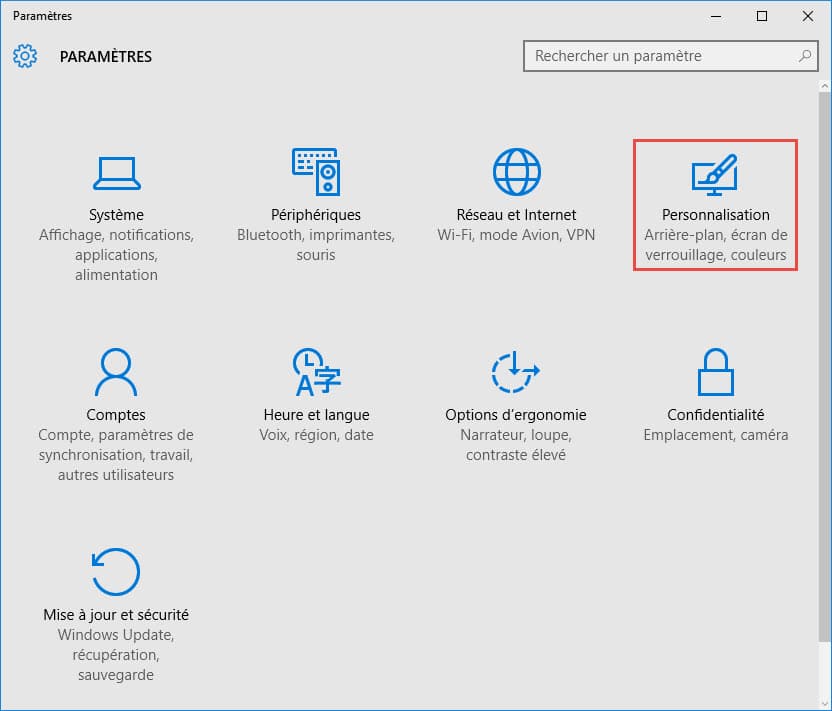
Task: Focus the Rechercher un paramètre field
Action: point(660,56)
